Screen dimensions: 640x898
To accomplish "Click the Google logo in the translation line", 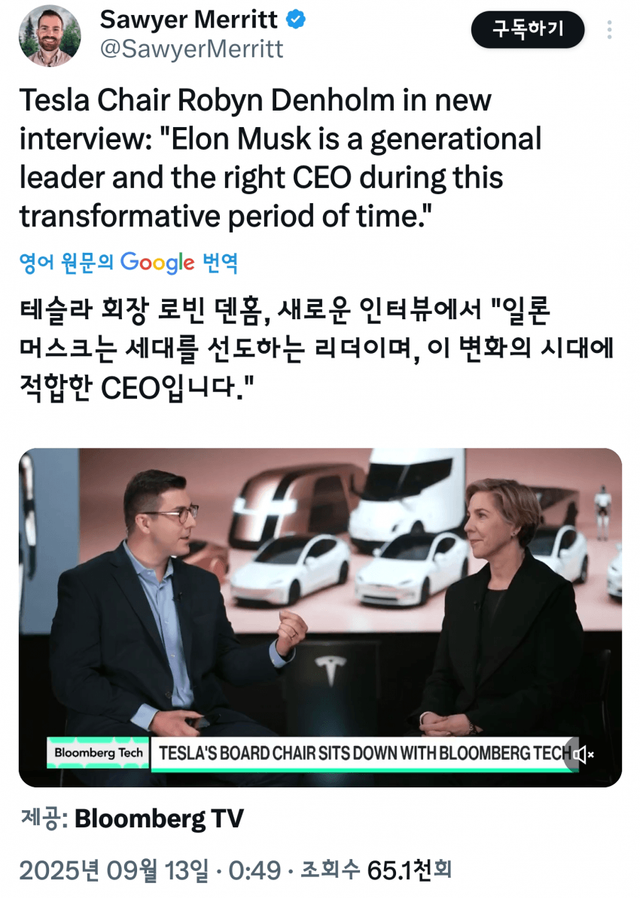I will 157,263.
